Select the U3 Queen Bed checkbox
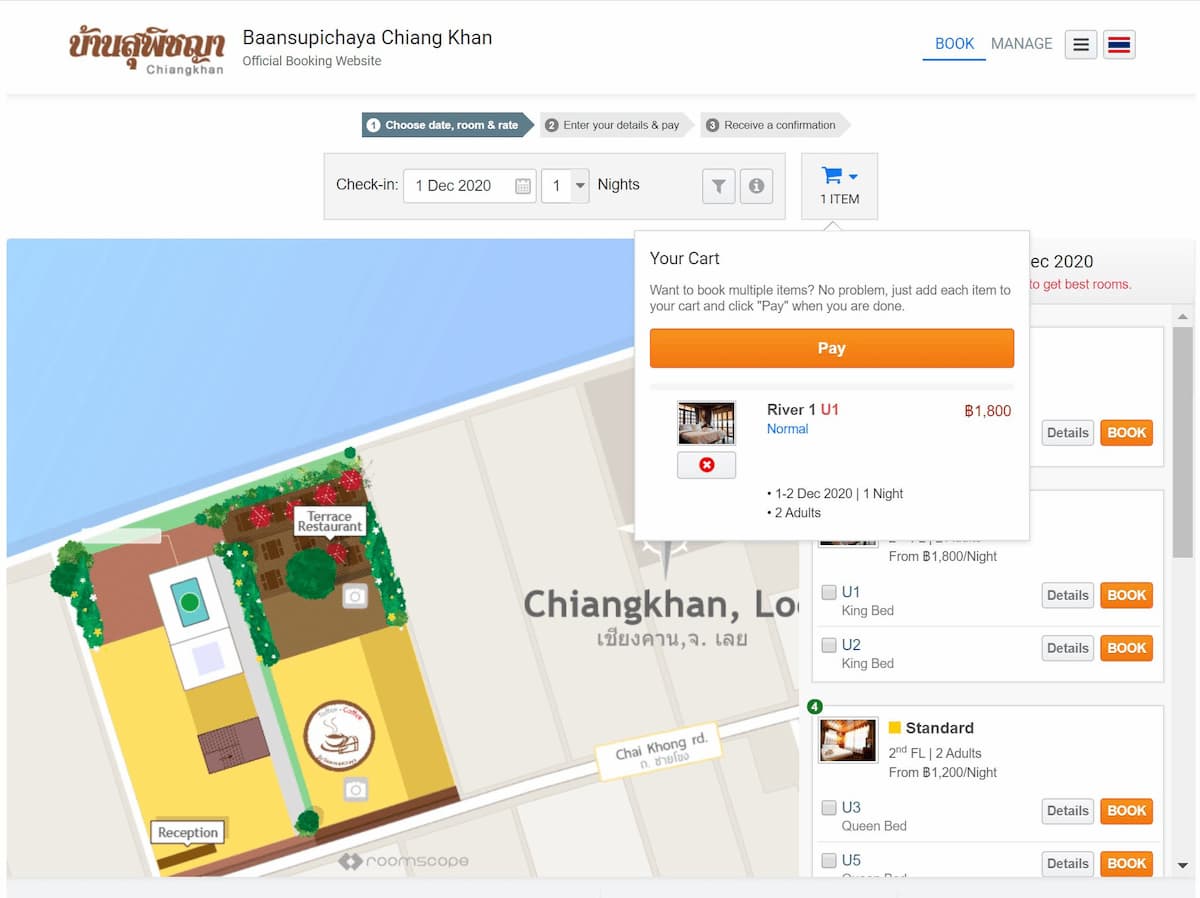The image size is (1200, 898). coord(828,807)
